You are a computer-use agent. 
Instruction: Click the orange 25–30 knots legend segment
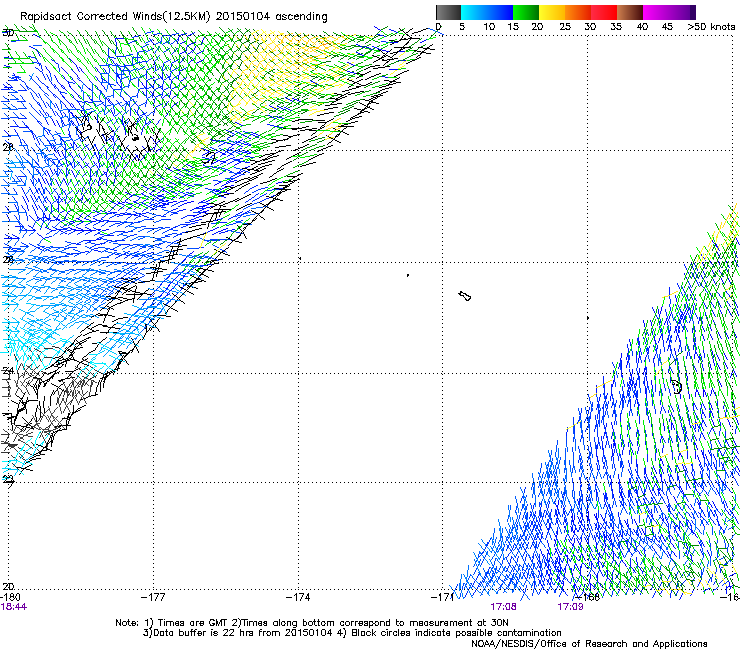578,12
